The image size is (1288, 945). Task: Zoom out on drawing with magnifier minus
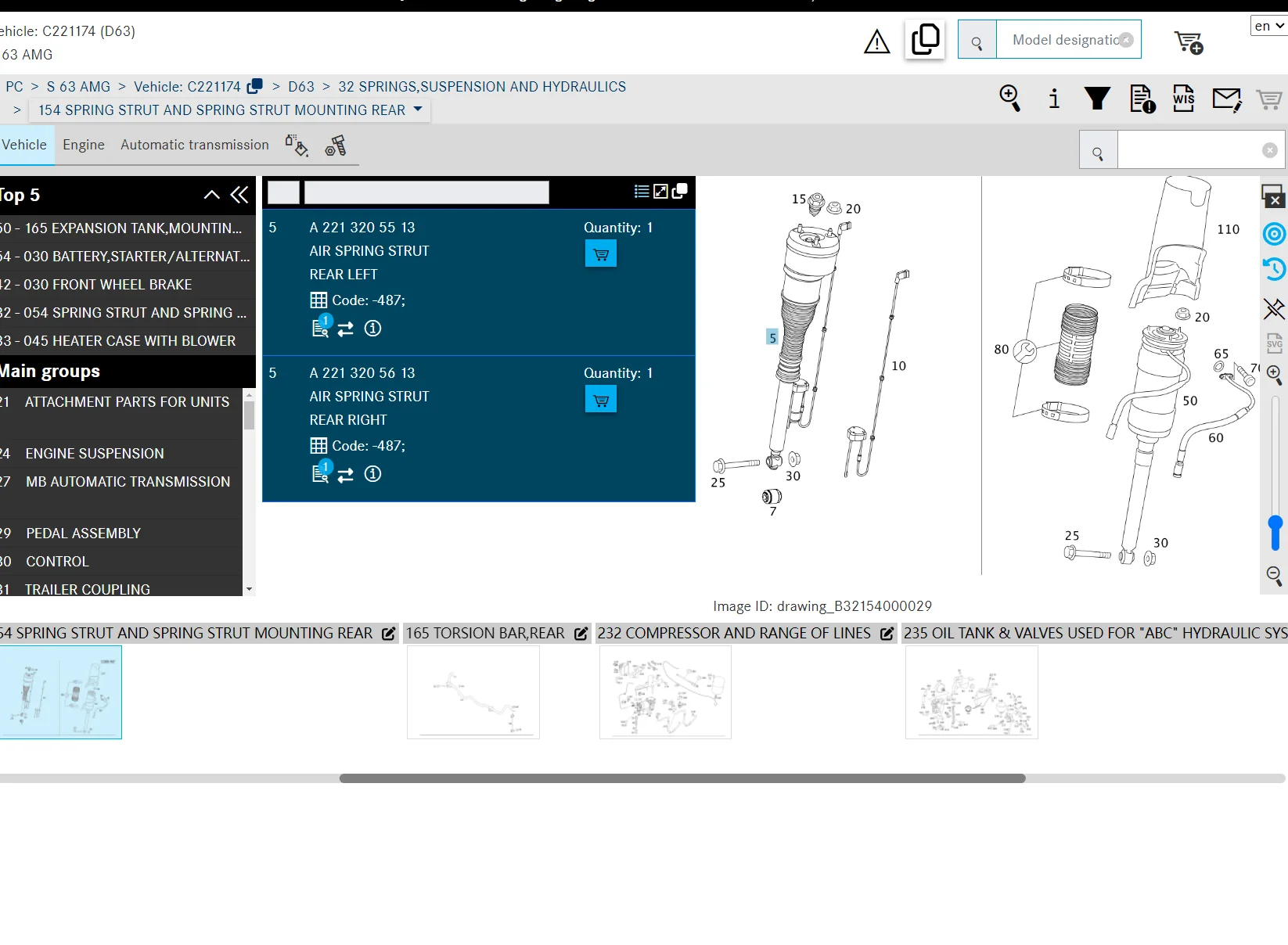[x=1274, y=577]
